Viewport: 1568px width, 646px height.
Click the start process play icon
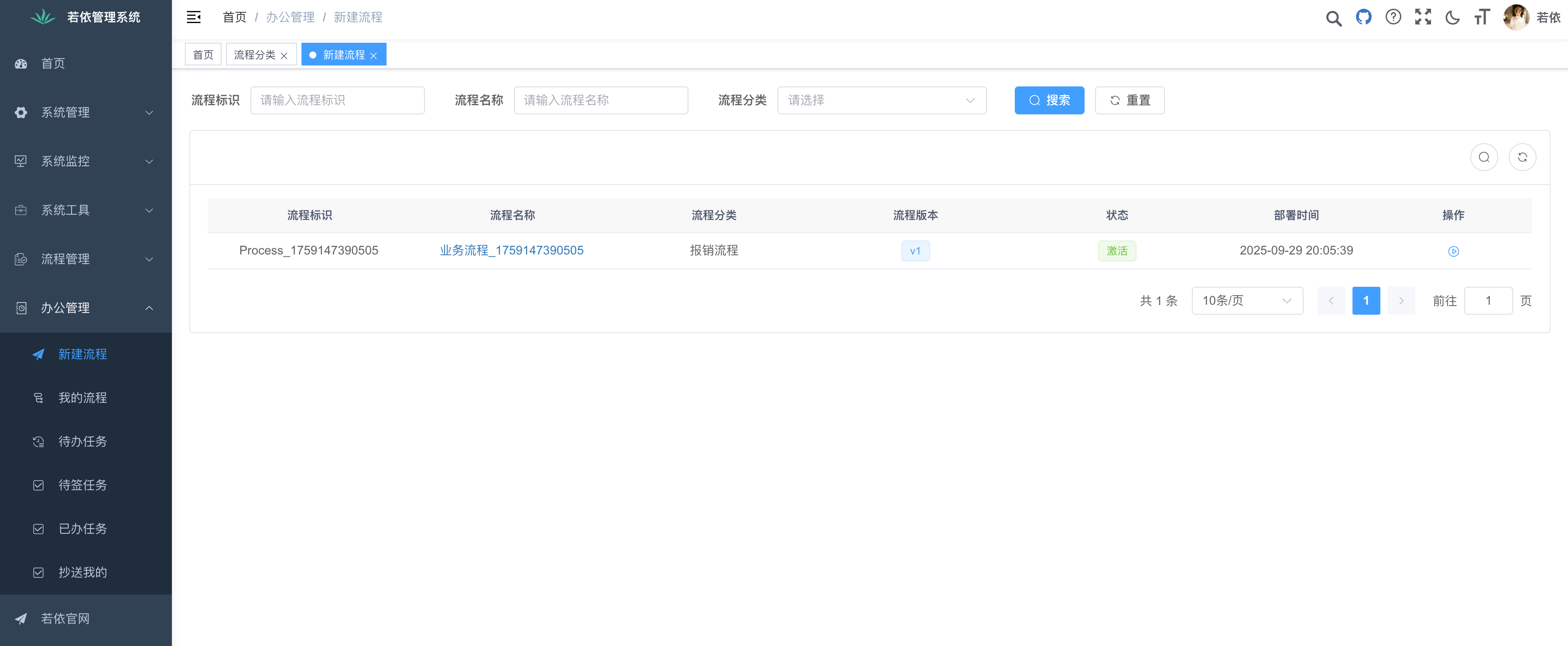1453,251
